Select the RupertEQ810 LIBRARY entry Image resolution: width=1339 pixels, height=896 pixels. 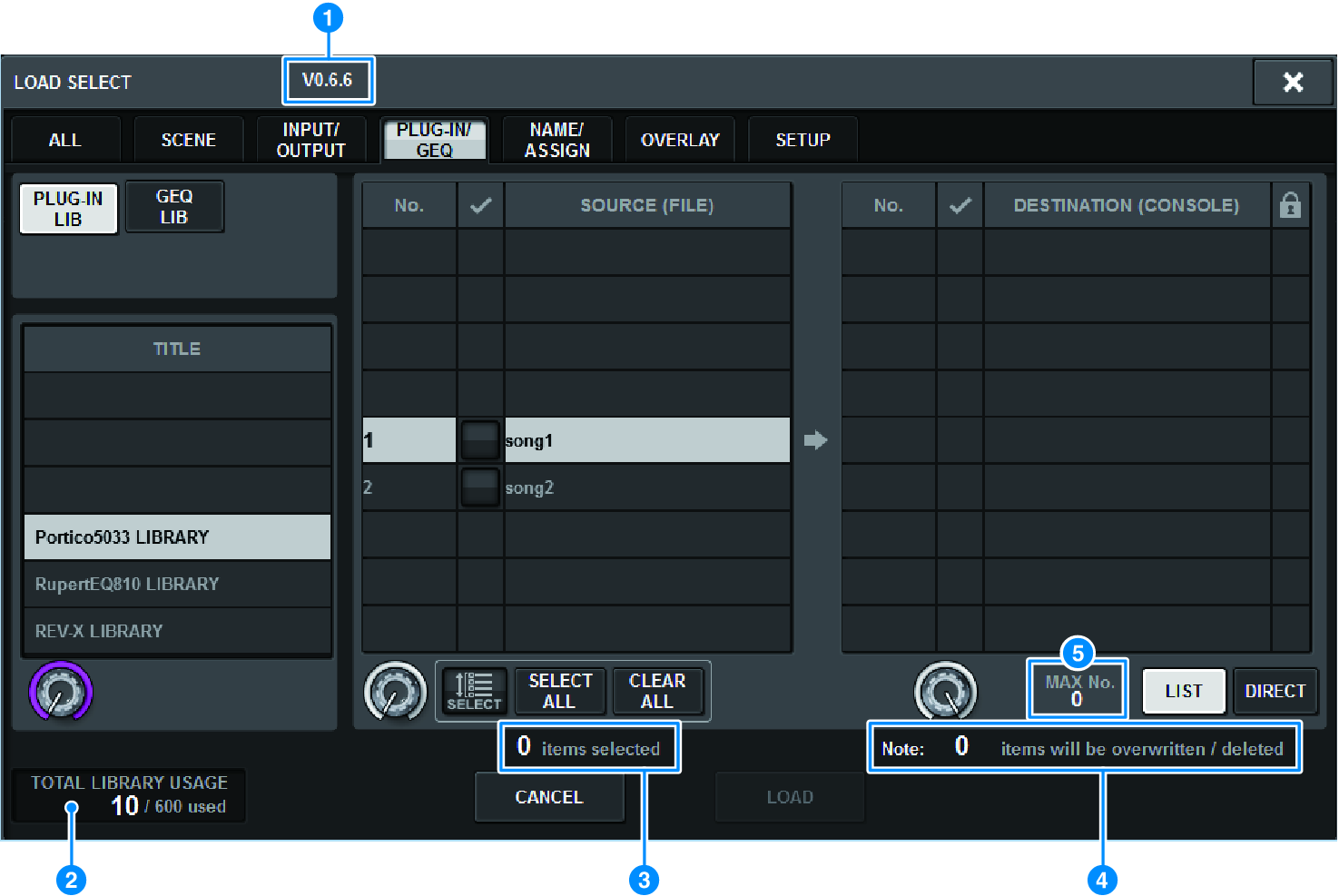176,584
